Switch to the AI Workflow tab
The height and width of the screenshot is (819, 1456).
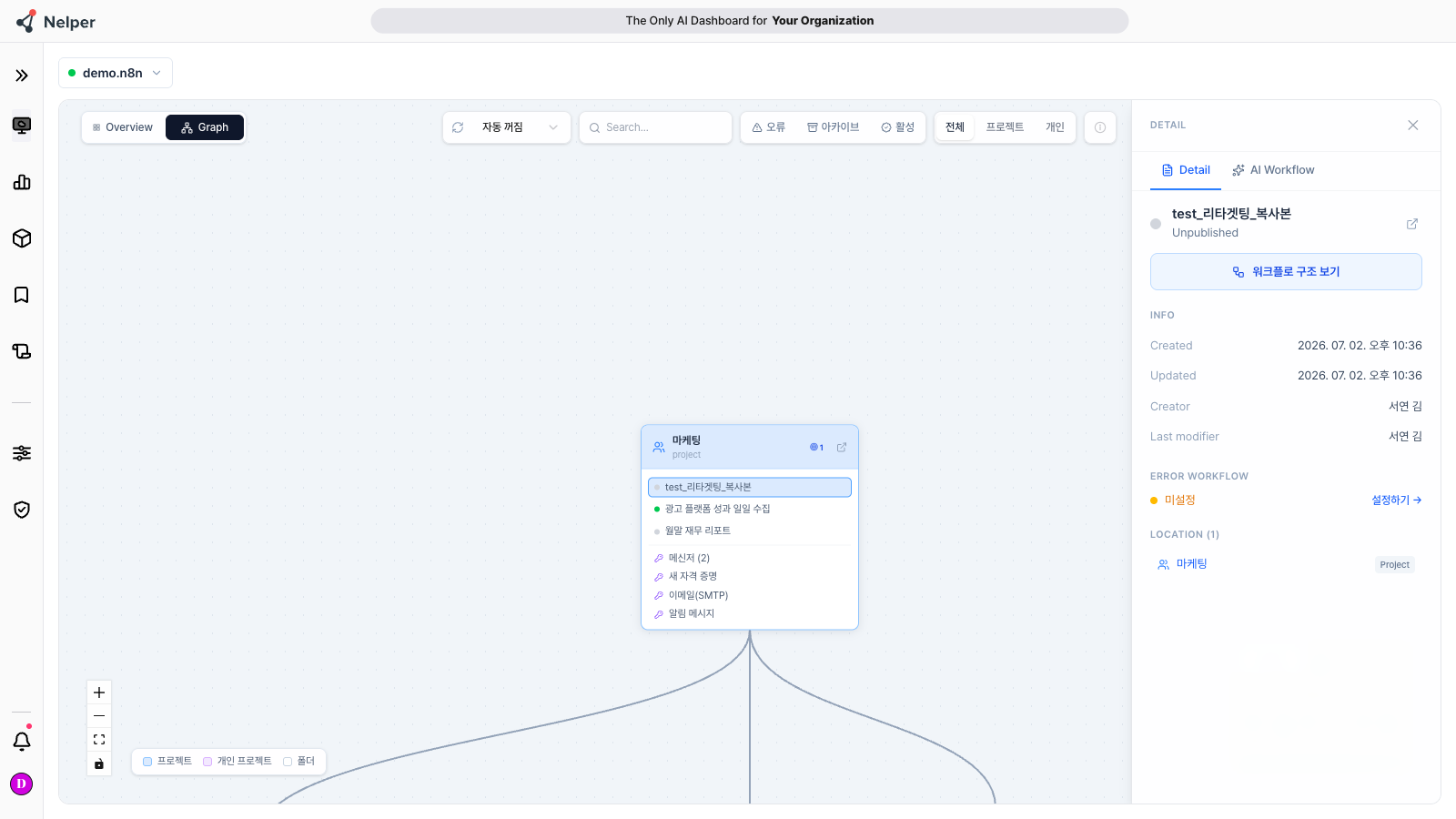coord(1273,170)
